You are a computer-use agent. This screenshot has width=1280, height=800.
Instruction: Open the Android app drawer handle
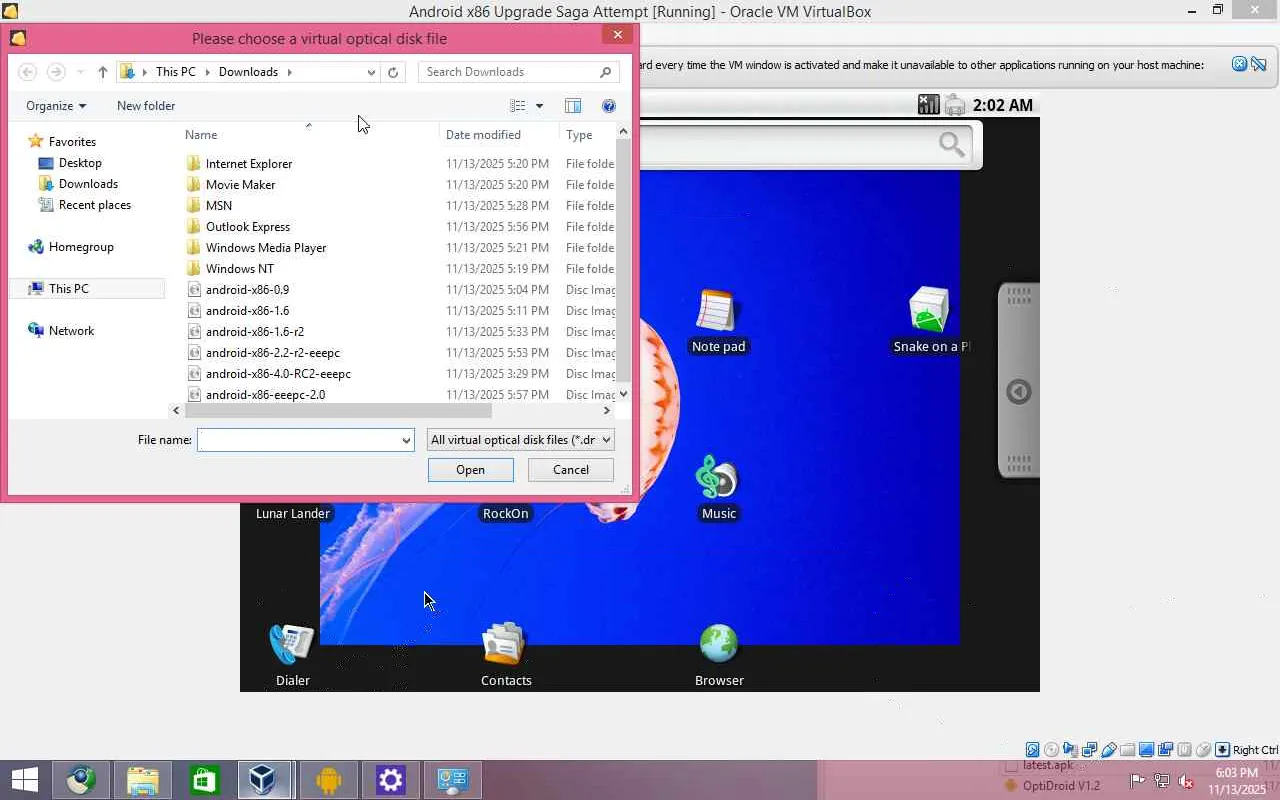pos(1019,380)
